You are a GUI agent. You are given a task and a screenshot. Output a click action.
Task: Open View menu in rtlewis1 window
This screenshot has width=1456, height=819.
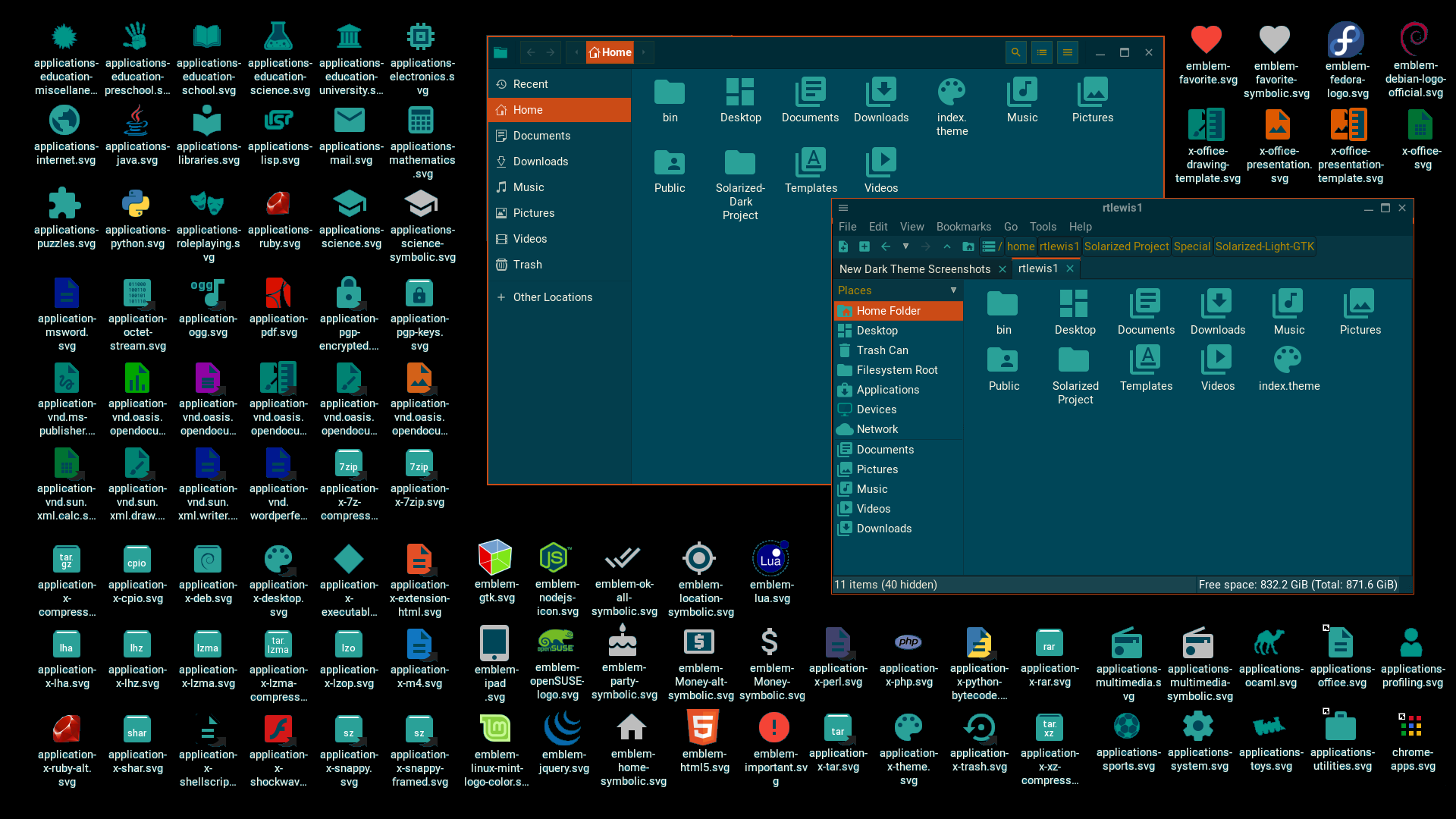pos(912,227)
